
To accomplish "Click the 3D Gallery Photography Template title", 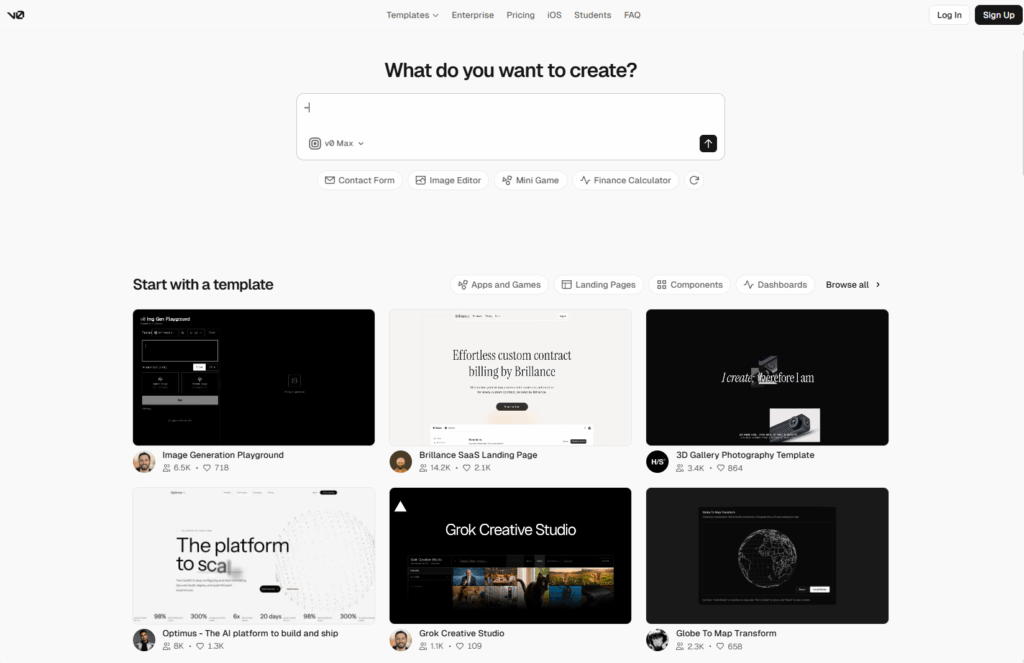I will pyautogui.click(x=745, y=455).
